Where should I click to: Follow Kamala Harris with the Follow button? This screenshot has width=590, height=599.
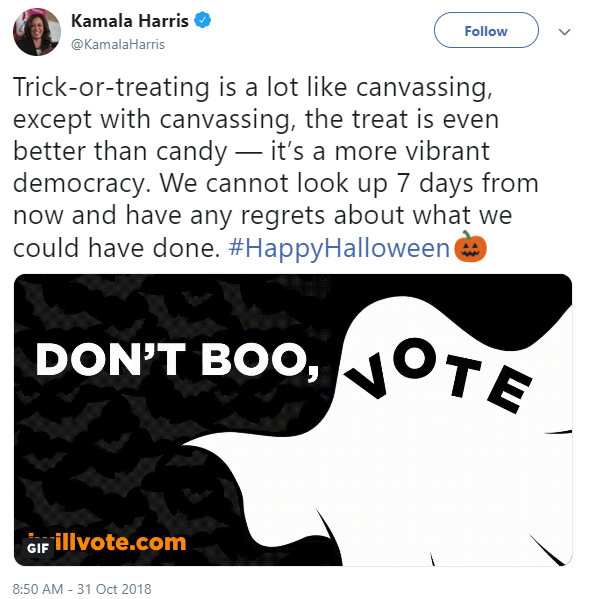coord(486,30)
